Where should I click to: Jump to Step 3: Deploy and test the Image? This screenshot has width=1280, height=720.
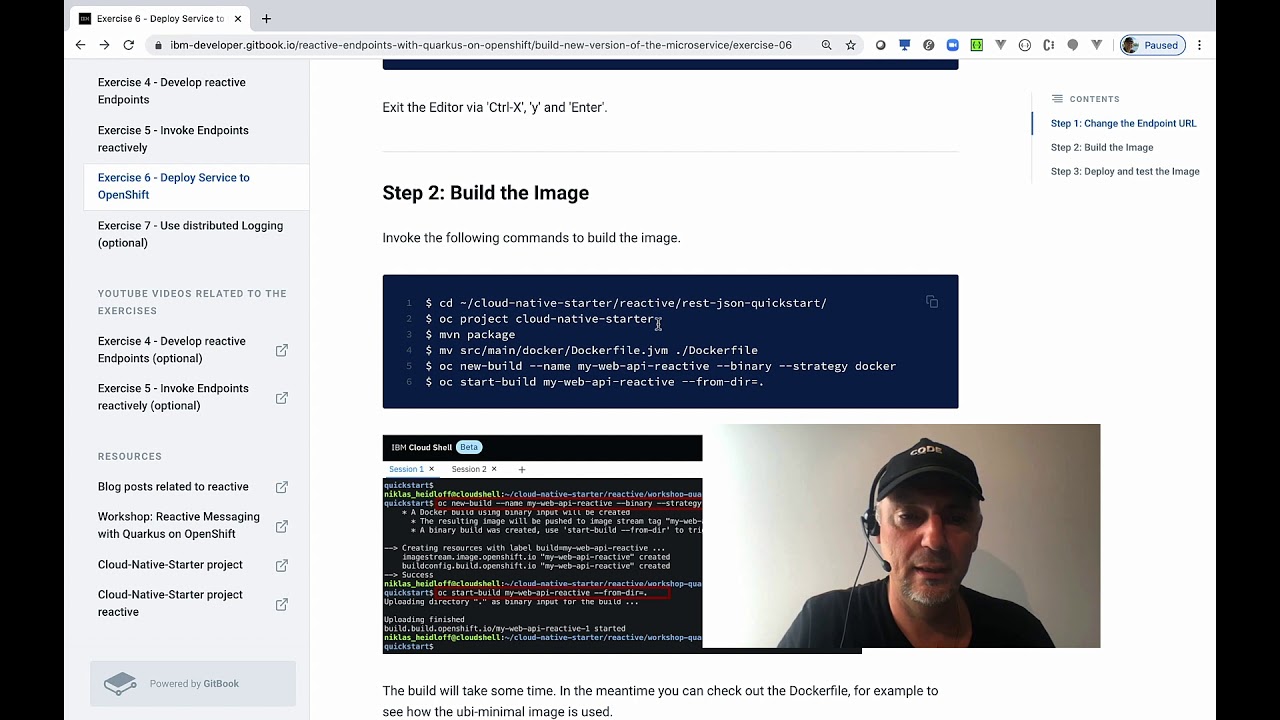tap(1125, 172)
